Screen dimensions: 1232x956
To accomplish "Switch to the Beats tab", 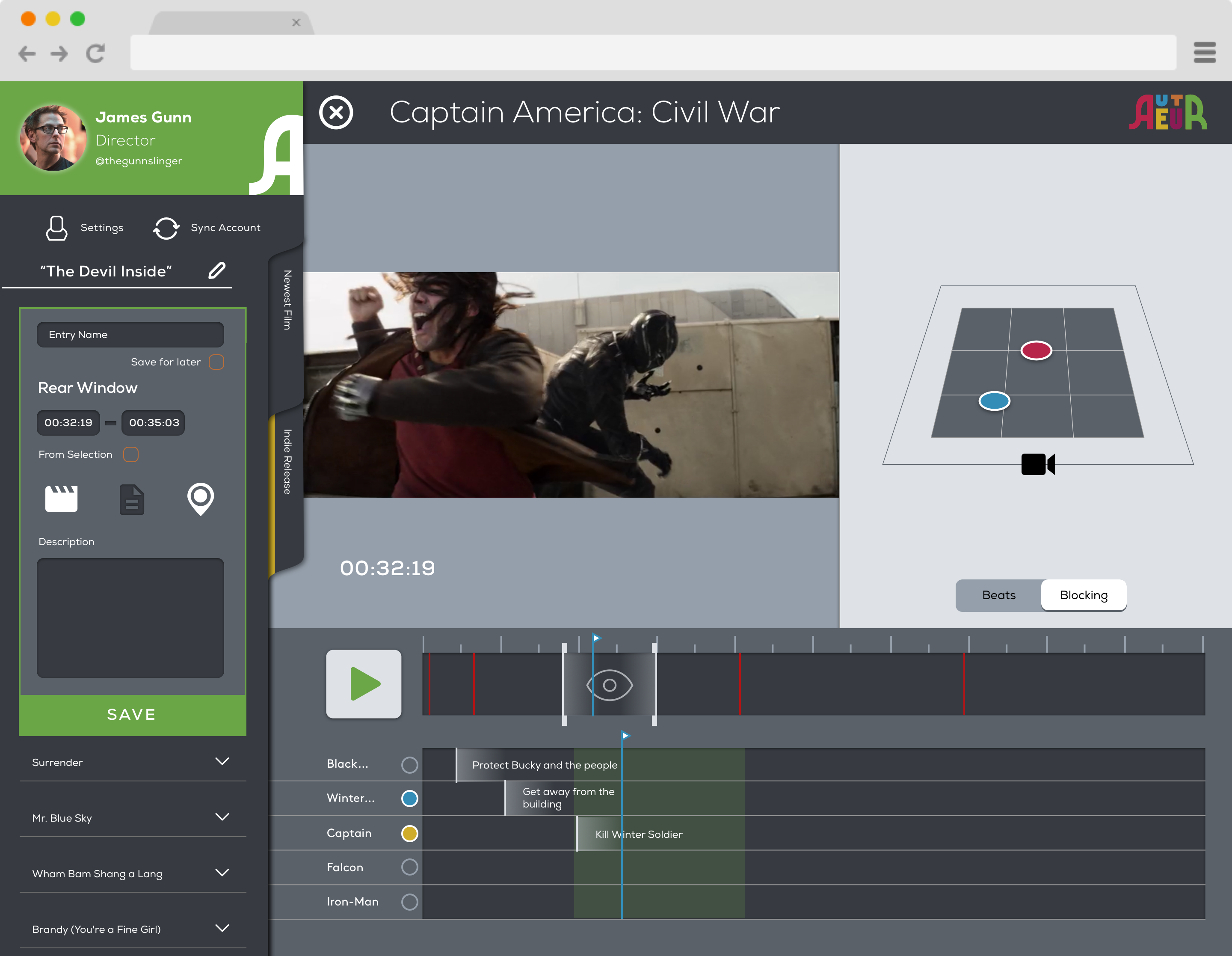I will pos(998,595).
